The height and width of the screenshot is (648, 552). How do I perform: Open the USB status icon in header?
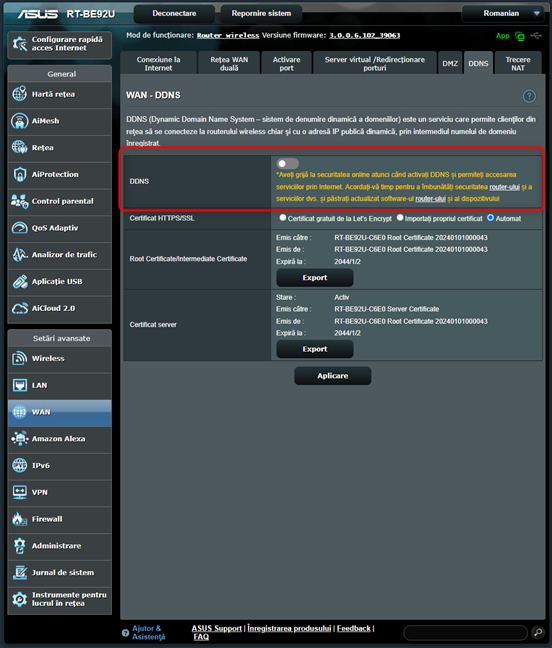[x=536, y=36]
